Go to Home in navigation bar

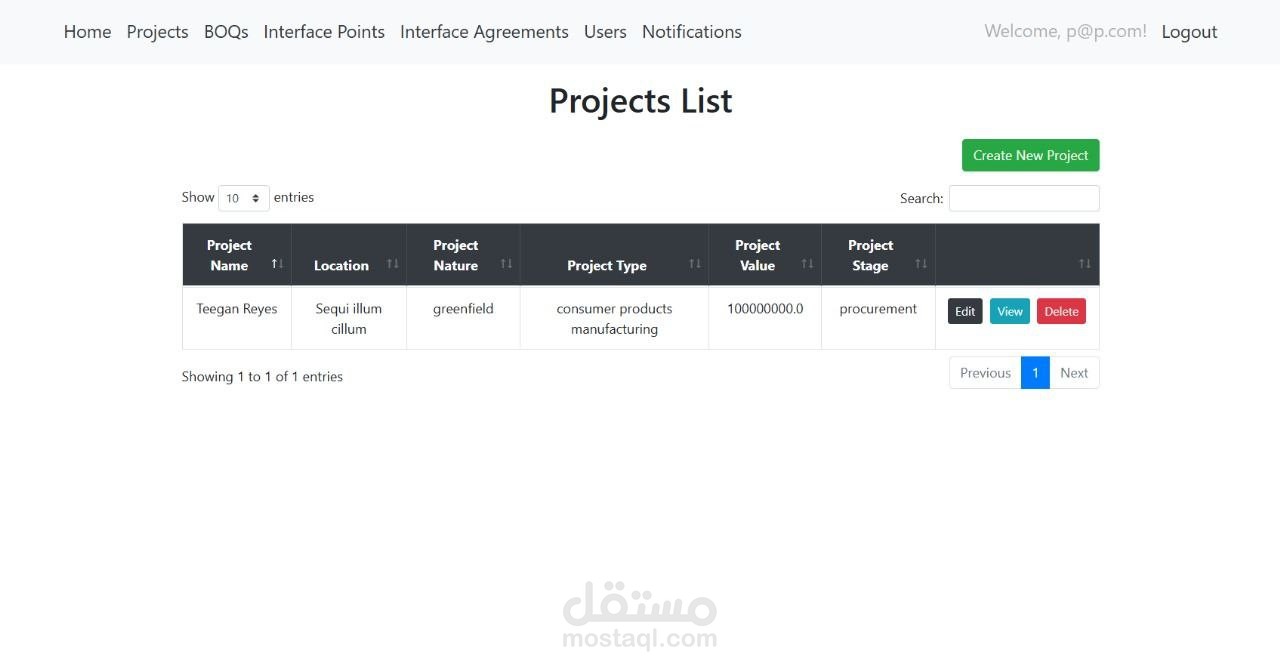pyautogui.click(x=87, y=32)
